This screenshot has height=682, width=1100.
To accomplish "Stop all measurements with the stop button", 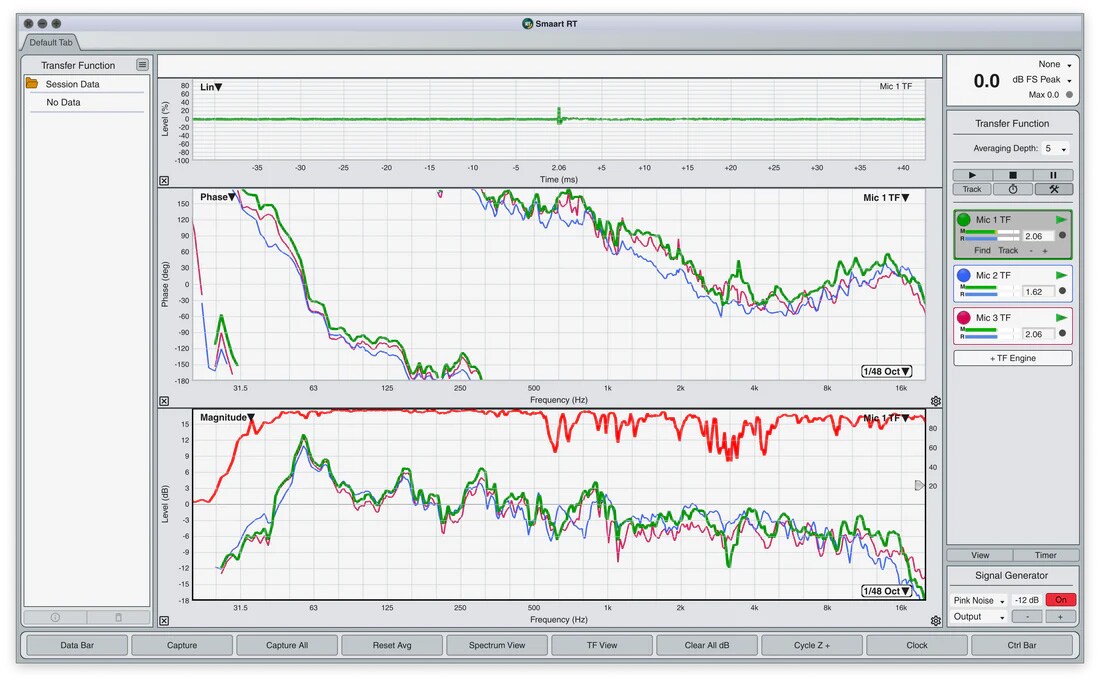I will (1012, 175).
